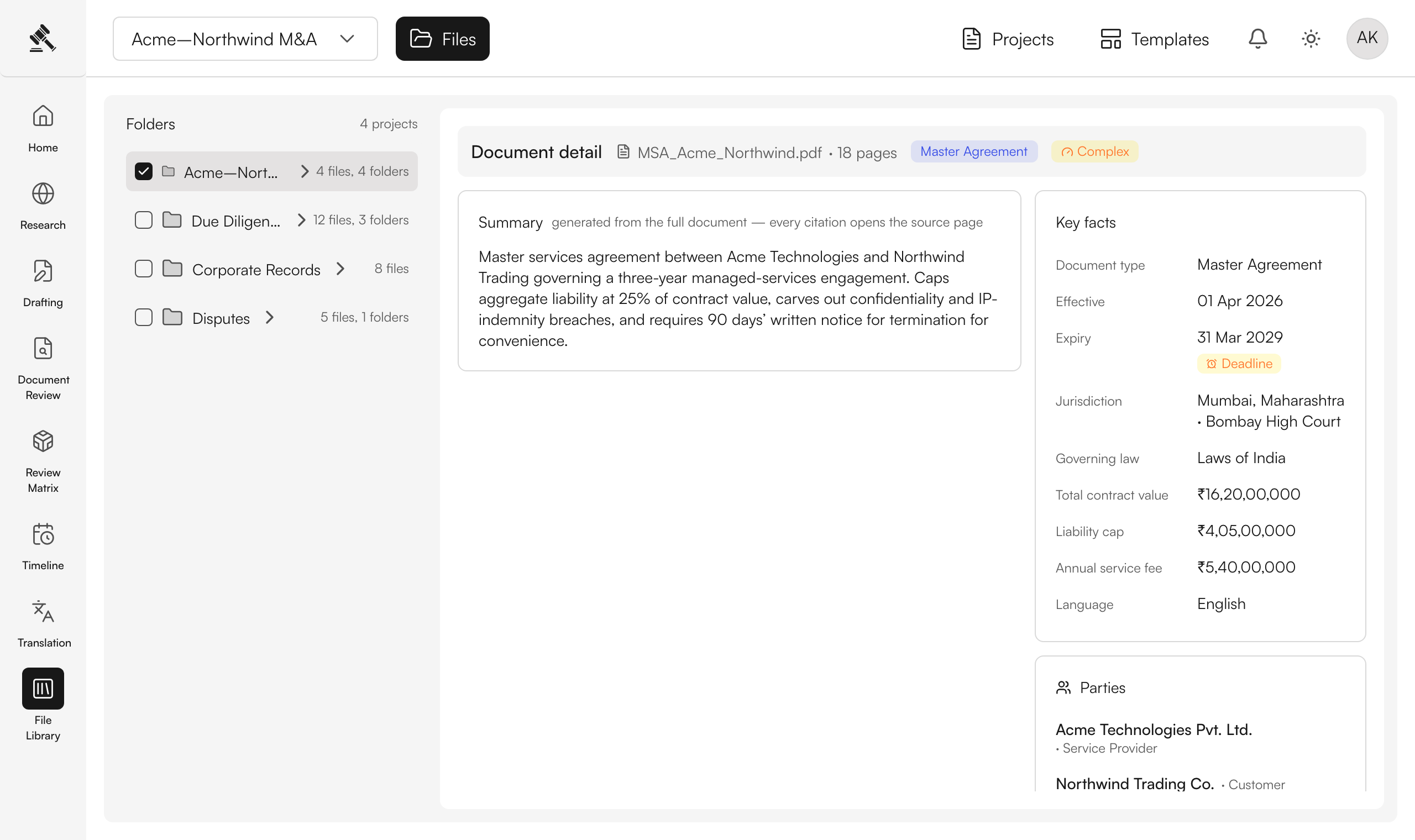Click folder icon of Disputes row
Screen dimensions: 1415x840
click(172, 317)
